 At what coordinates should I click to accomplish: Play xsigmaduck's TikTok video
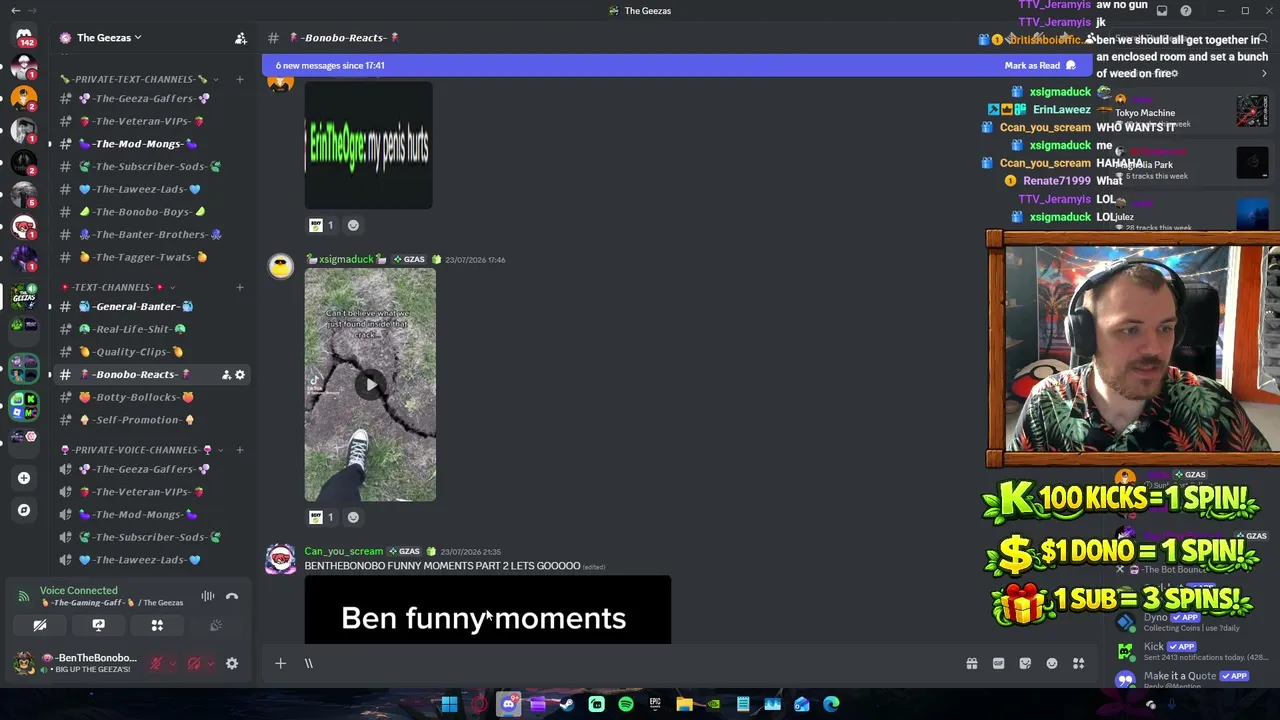pos(370,385)
